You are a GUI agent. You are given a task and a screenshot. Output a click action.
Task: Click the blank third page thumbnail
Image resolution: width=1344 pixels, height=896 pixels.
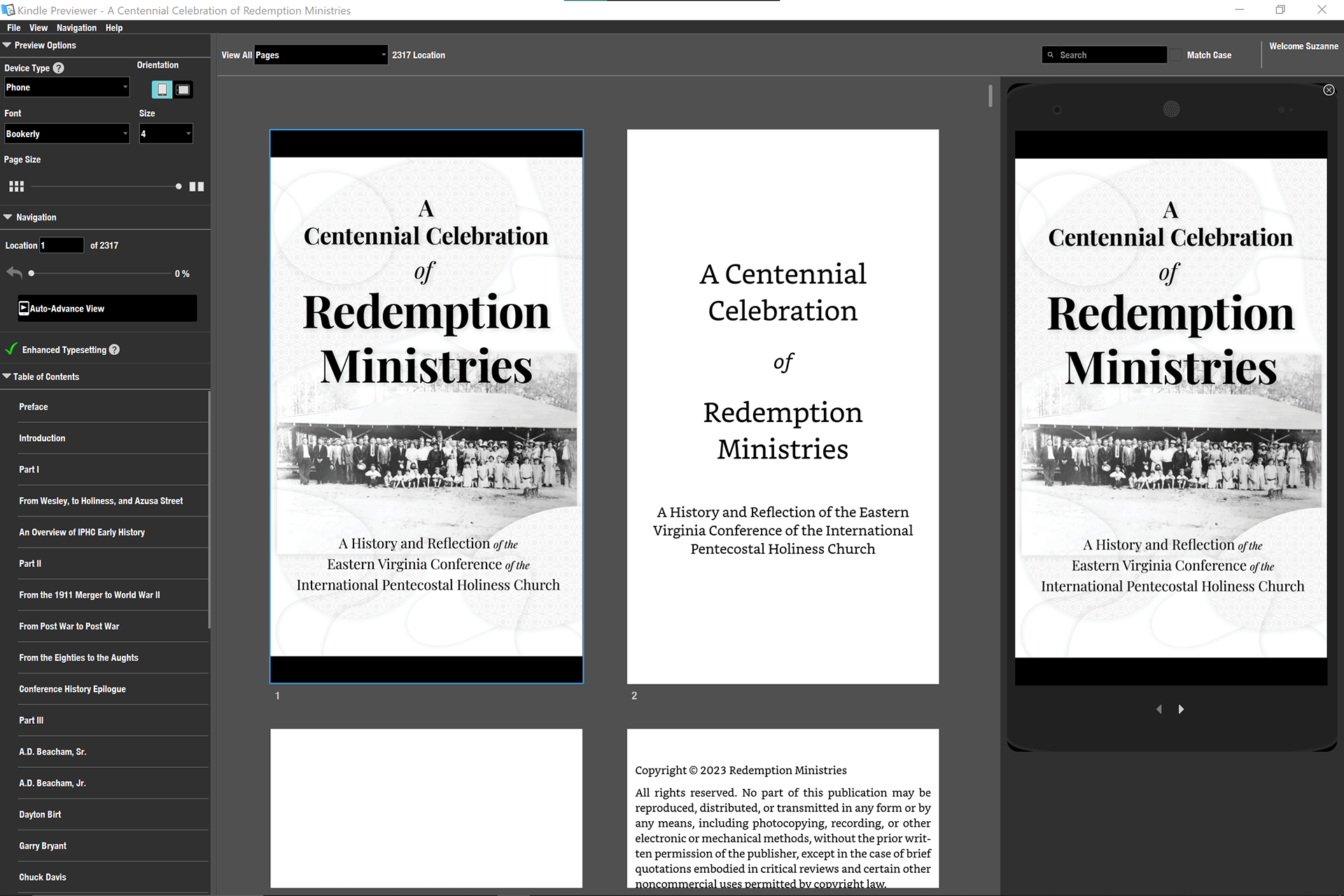426,808
